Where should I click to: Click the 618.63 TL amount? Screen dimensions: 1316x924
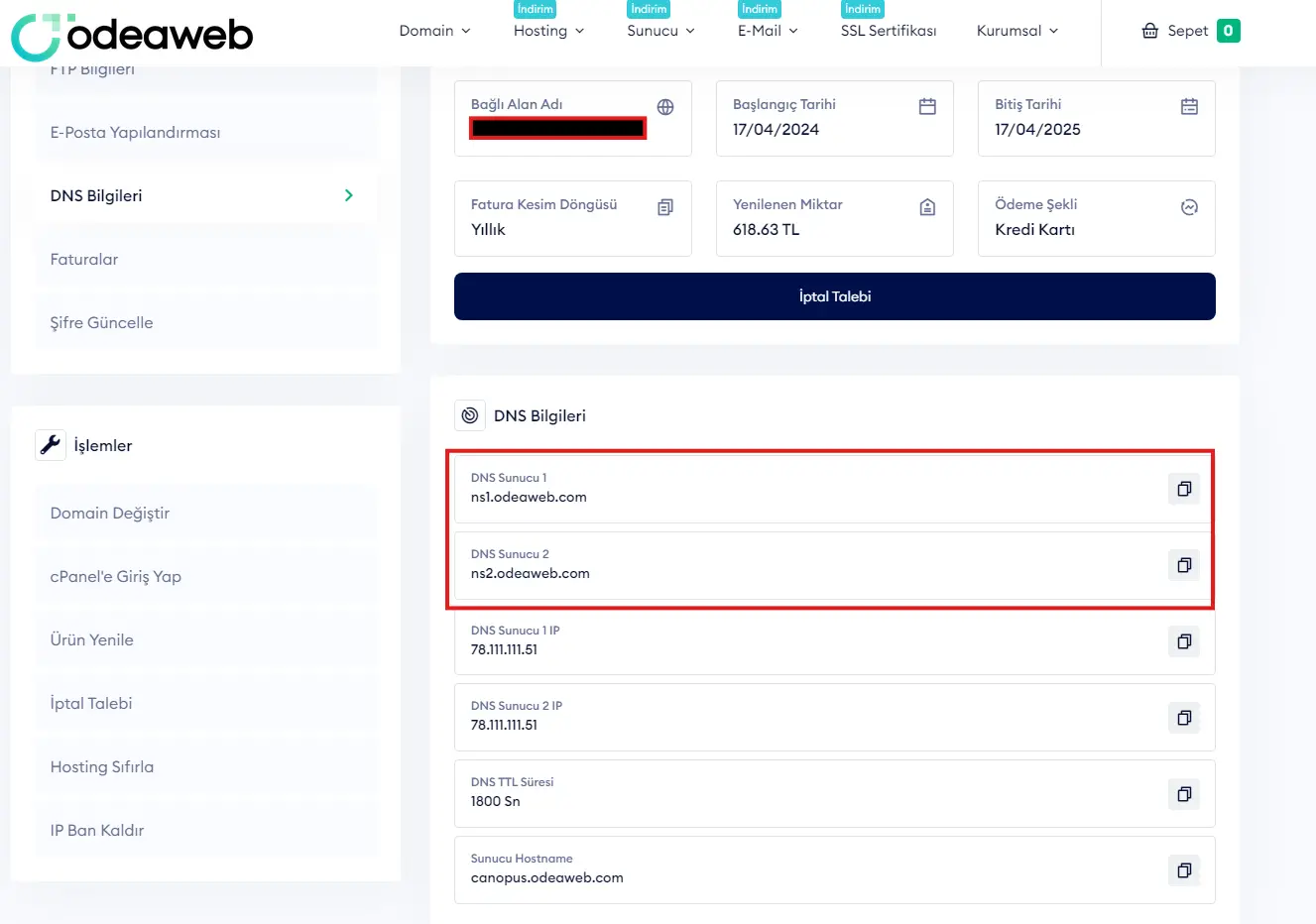pos(766,230)
